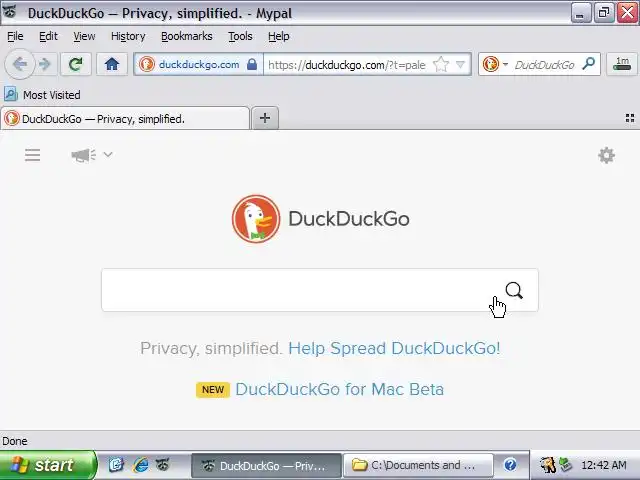This screenshot has height=480, width=640.
Task: Show all tabs grid icon
Action: coord(630,118)
